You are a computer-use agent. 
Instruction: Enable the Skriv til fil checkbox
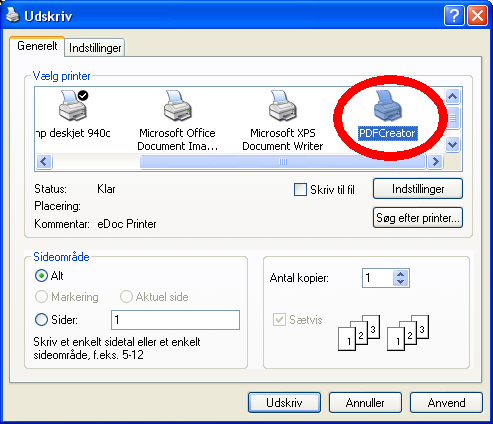coord(300,190)
